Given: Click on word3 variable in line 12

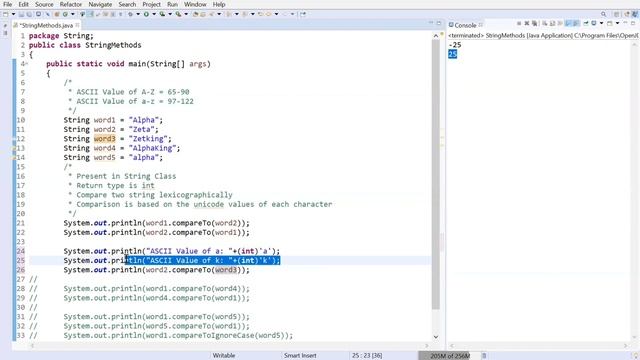Looking at the screenshot, I should point(104,139).
